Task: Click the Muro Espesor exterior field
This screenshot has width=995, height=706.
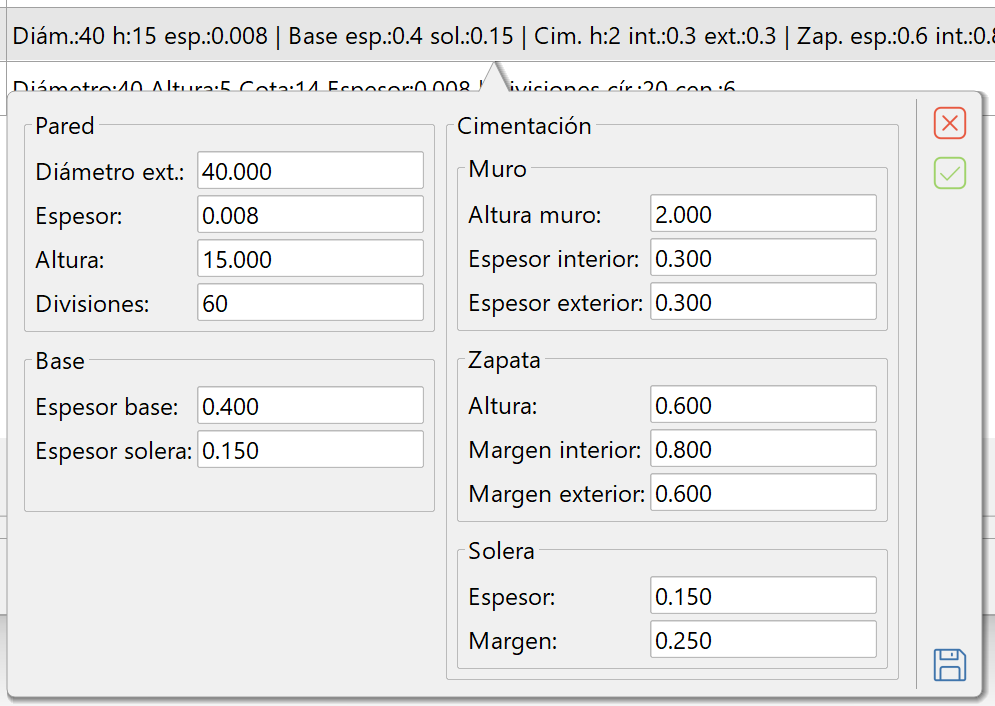Action: (x=762, y=302)
